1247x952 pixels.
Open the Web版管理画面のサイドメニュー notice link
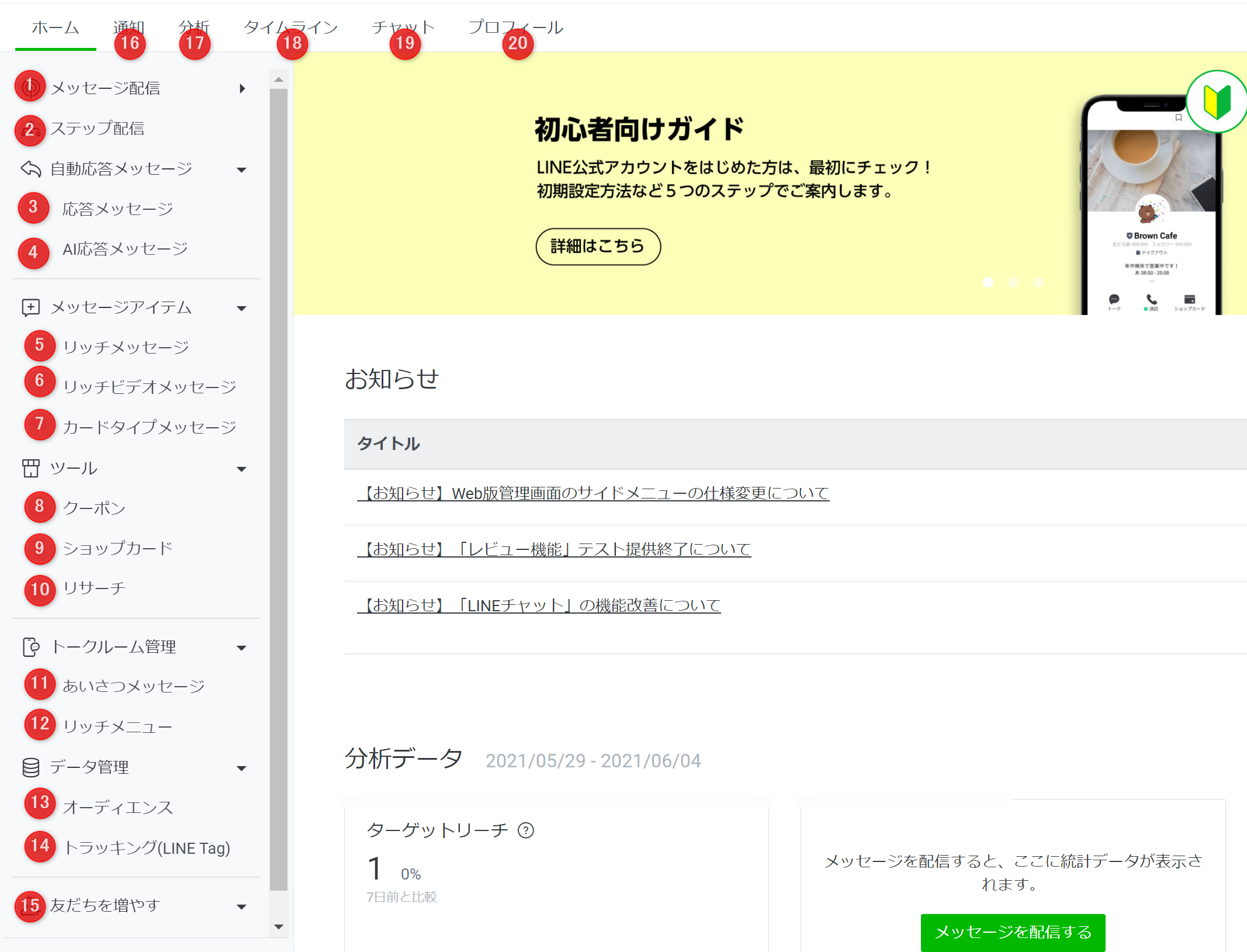pos(593,493)
